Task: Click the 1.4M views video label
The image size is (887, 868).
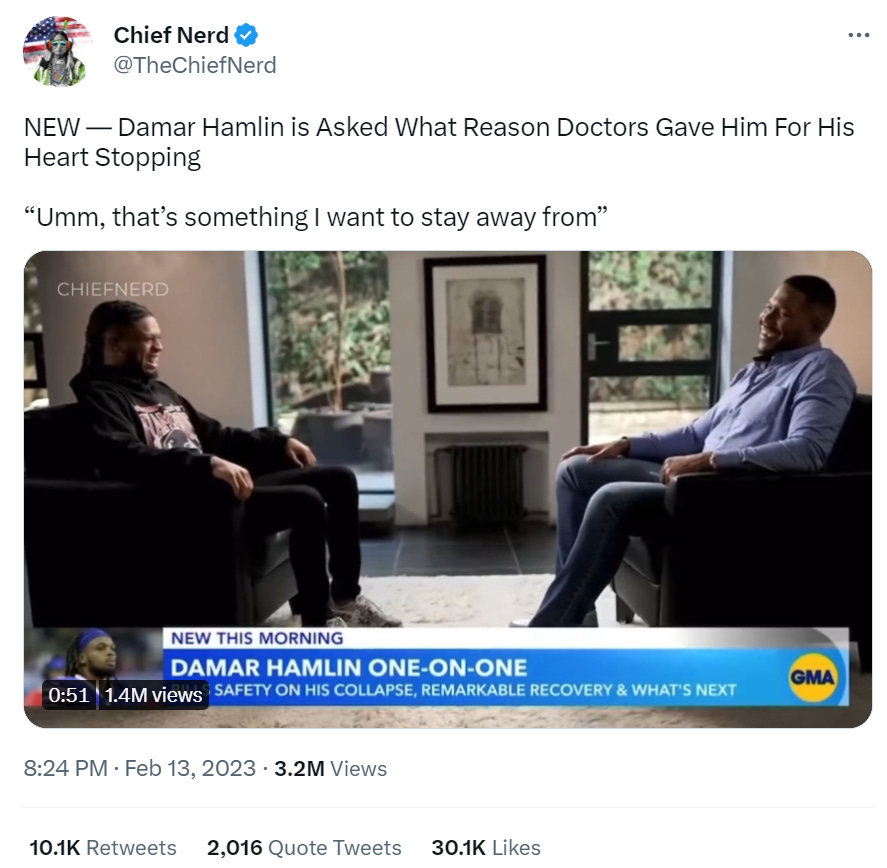Action: pyautogui.click(x=153, y=695)
